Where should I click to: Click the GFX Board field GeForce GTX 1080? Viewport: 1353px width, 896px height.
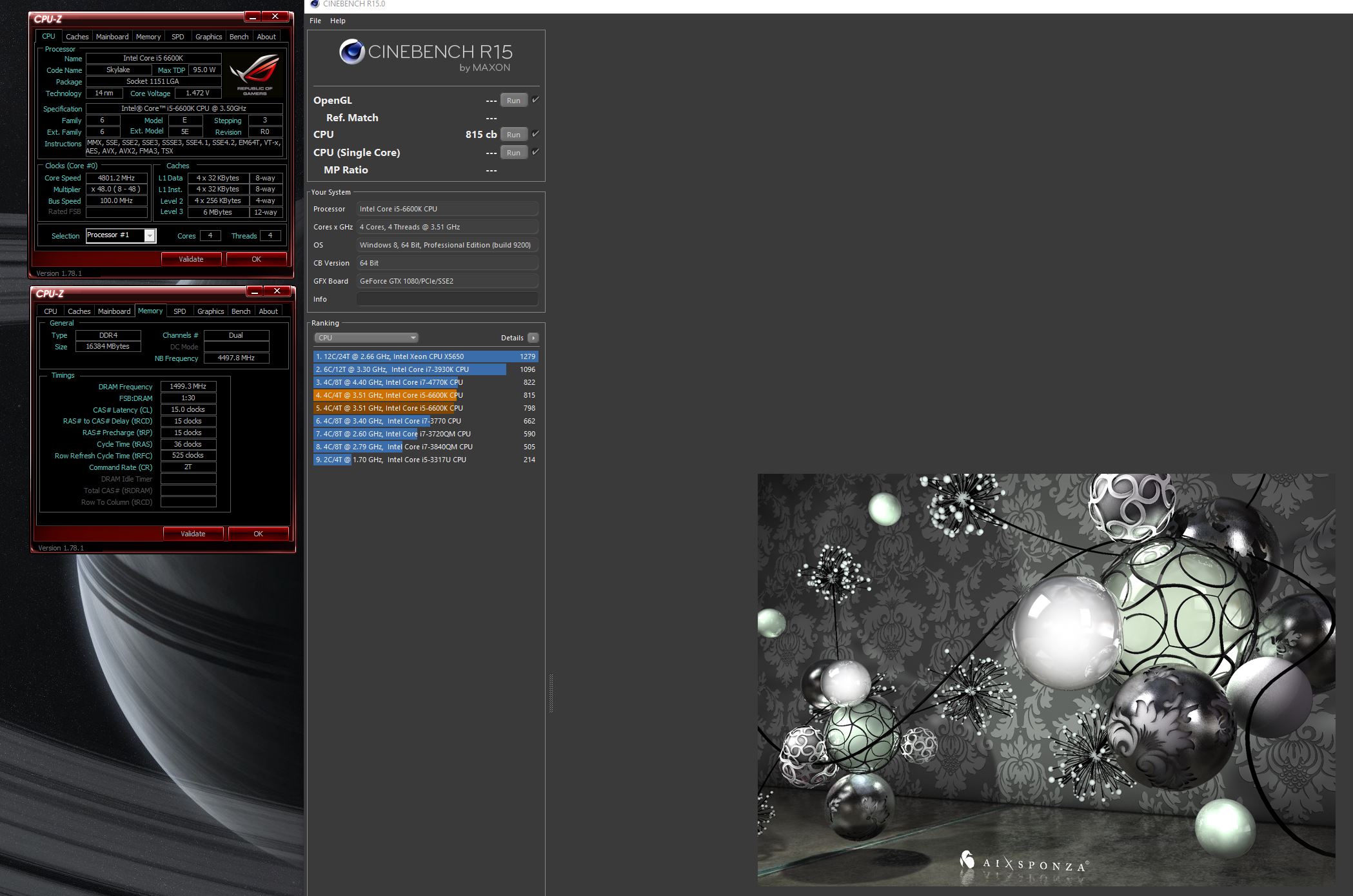pos(447,281)
